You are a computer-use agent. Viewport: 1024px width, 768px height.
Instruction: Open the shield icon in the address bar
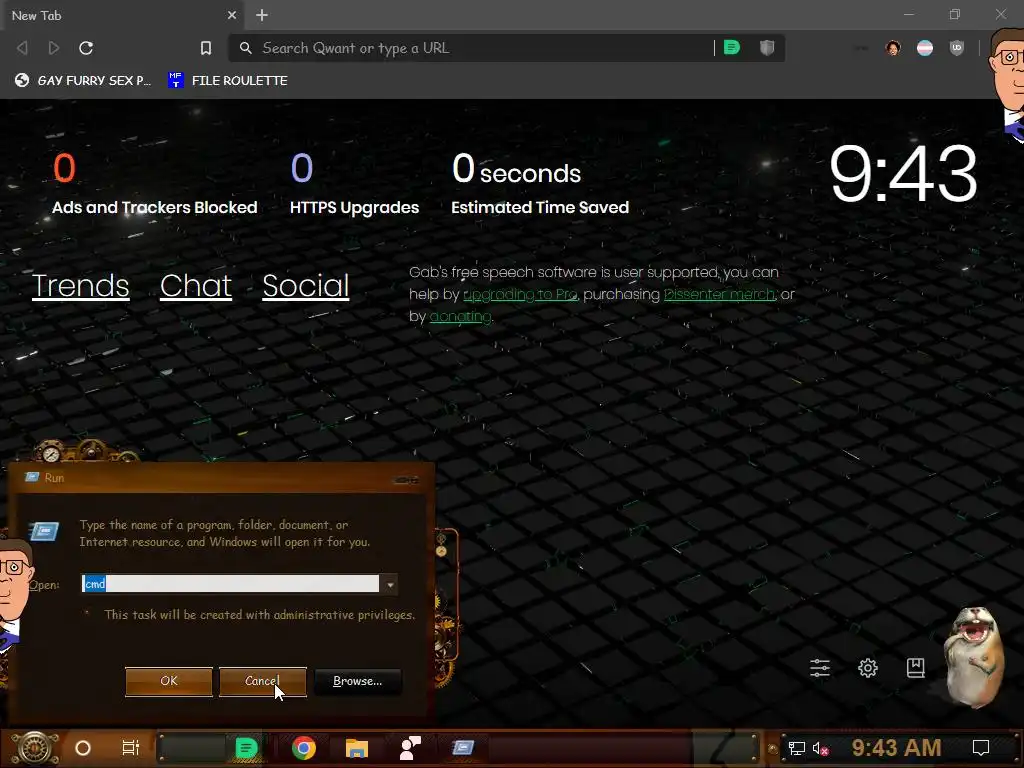point(767,48)
